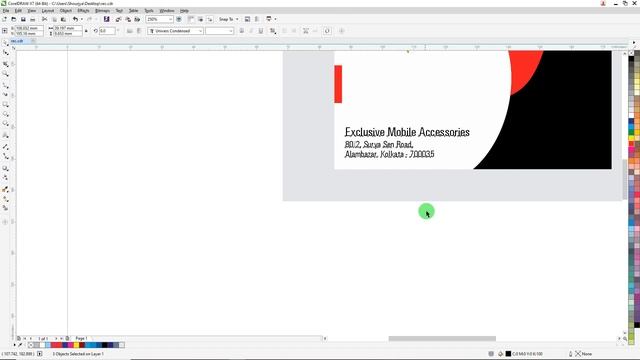Toggle Italic text formatting
Image resolution: width=640 pixels, height=360 pixels.
point(251,31)
